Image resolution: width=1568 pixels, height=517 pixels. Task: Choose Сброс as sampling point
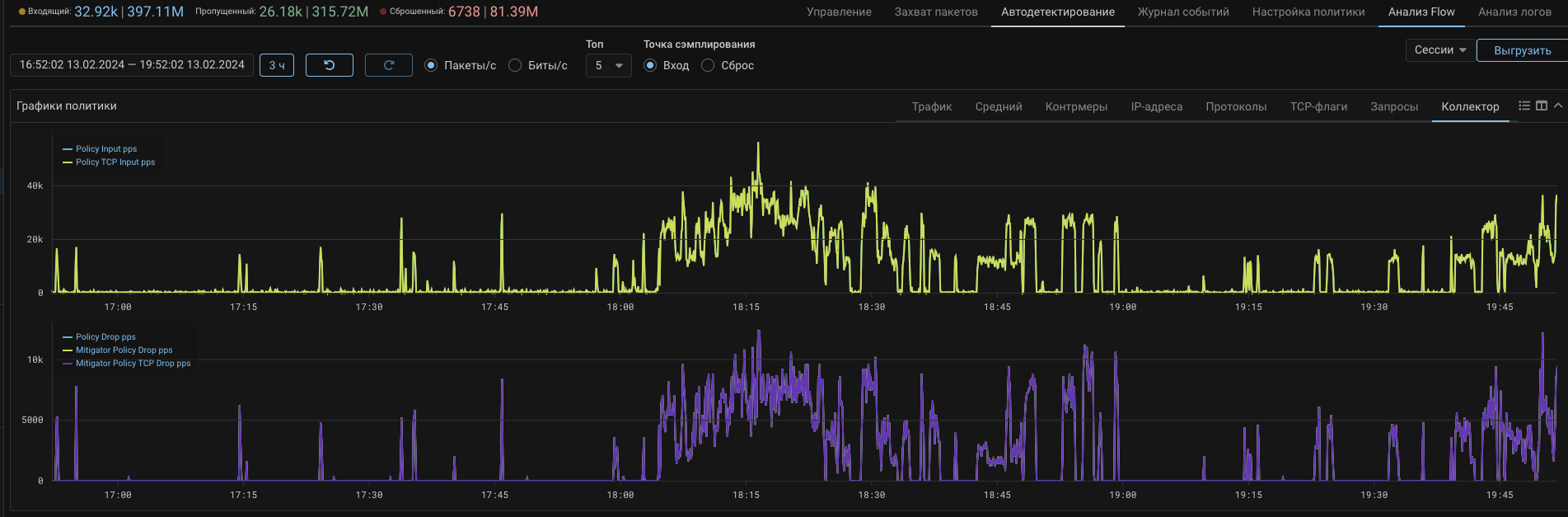pos(708,65)
